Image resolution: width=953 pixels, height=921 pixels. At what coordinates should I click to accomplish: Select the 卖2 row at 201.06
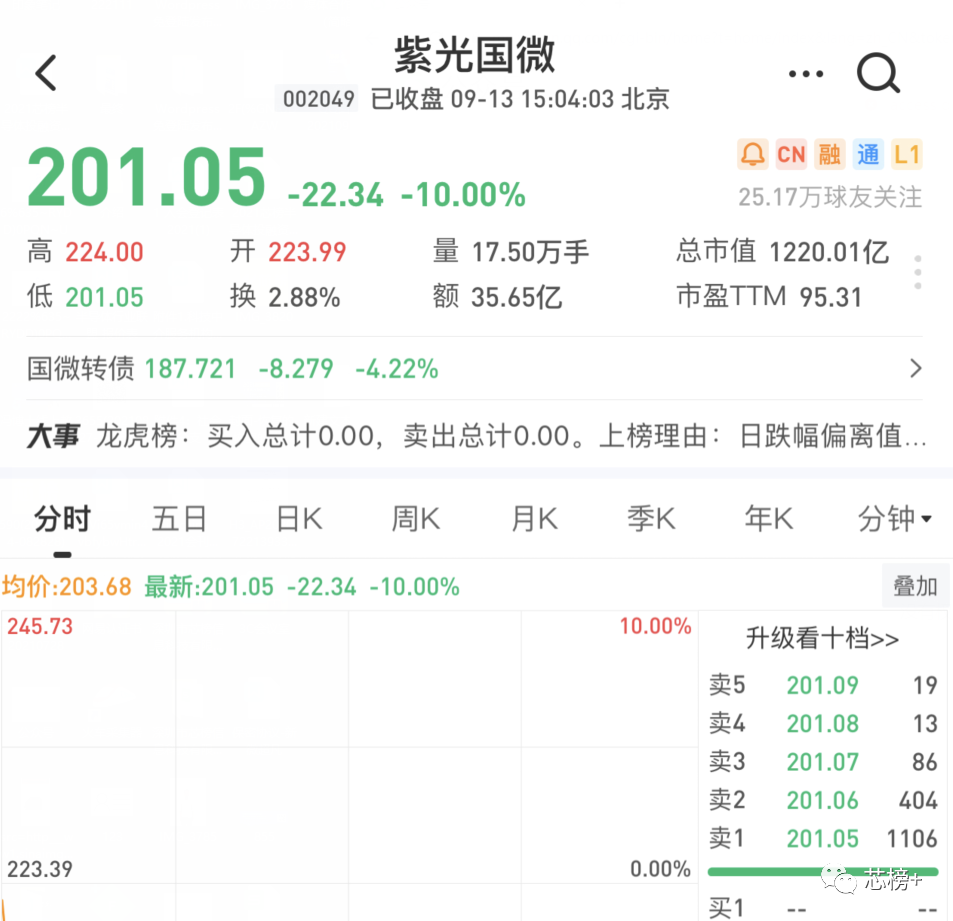pos(823,800)
